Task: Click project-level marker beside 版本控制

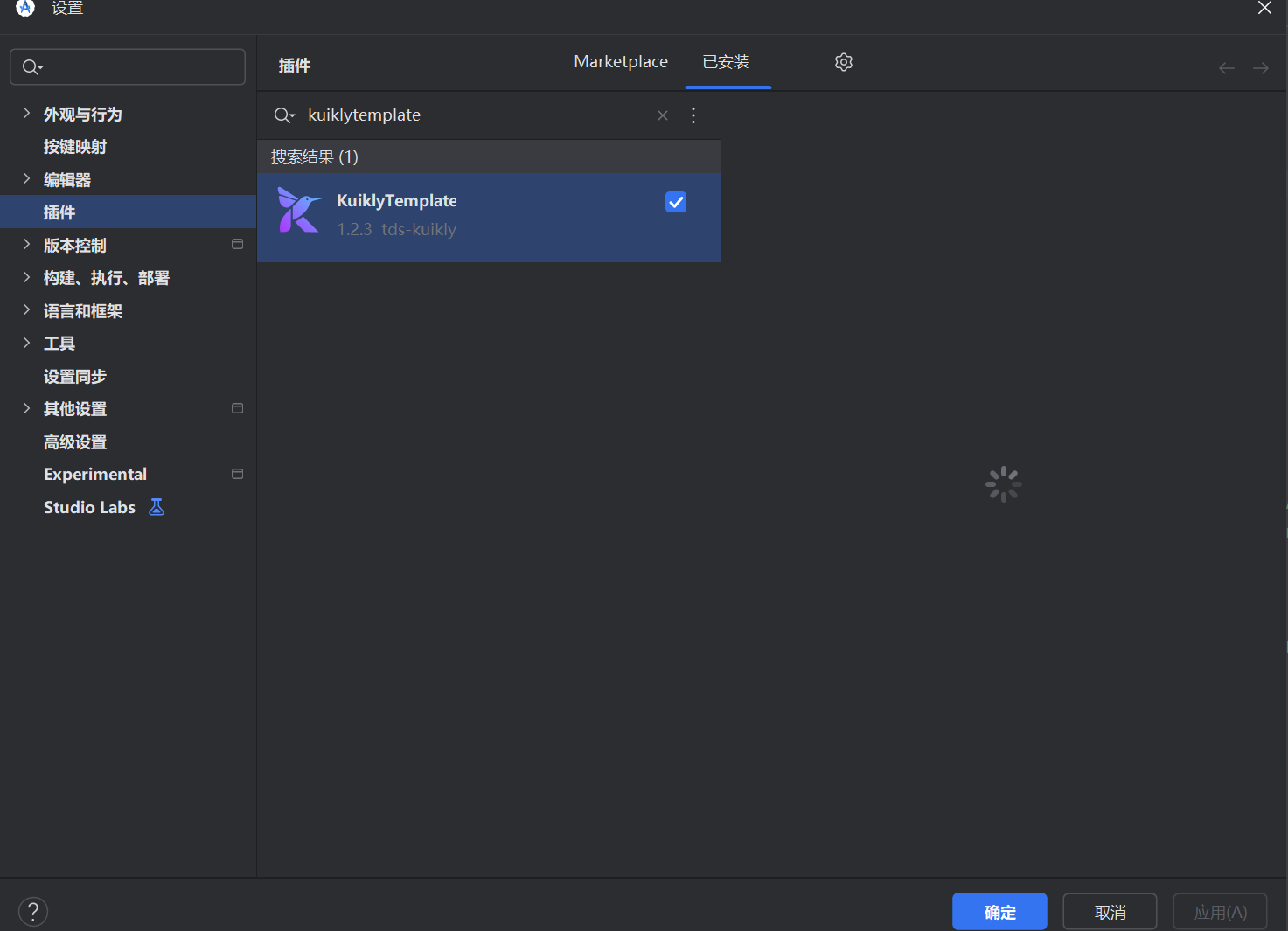Action: pyautogui.click(x=237, y=244)
